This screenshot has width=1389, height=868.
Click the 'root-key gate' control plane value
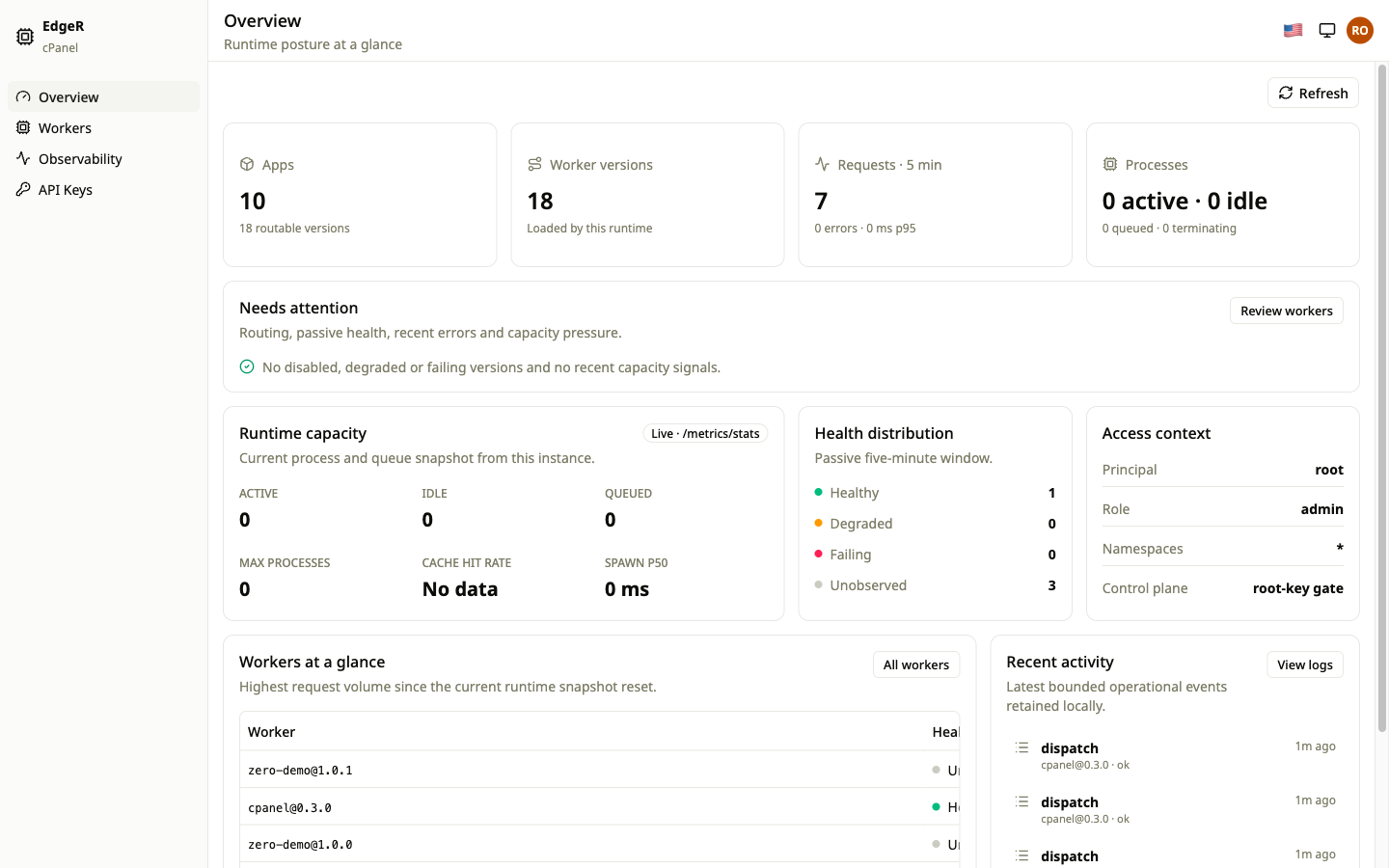pyautogui.click(x=1297, y=588)
